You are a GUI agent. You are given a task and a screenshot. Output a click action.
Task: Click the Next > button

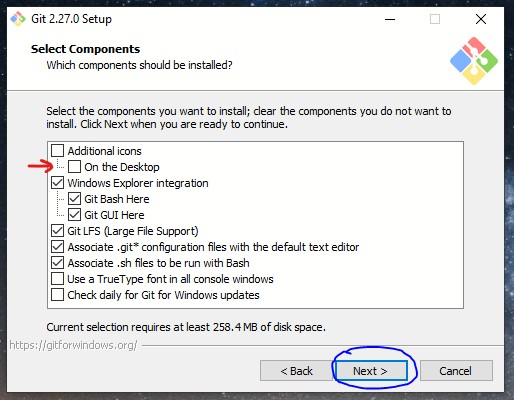[372, 370]
